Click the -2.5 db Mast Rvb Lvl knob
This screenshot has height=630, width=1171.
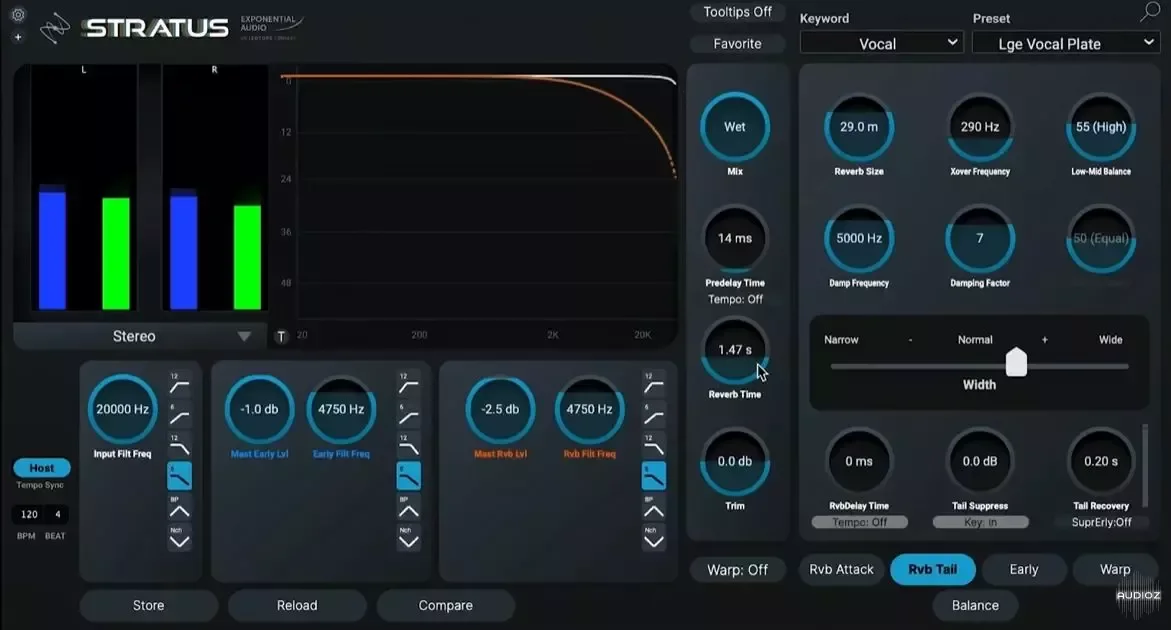[500, 409]
